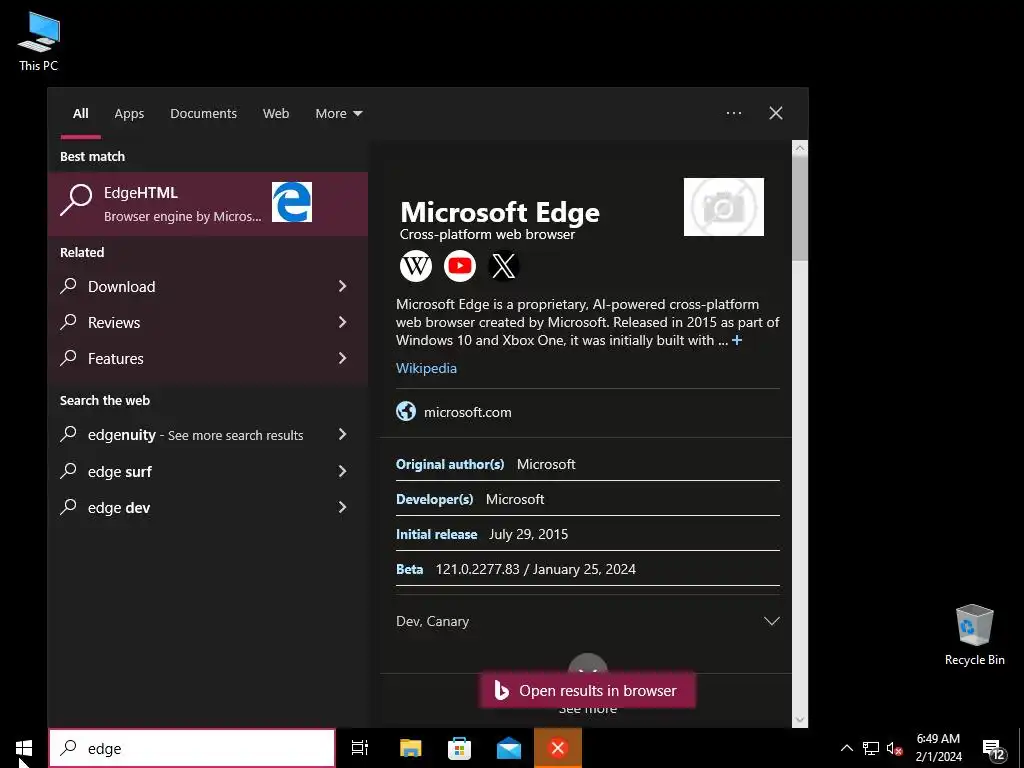The height and width of the screenshot is (768, 1024).
Task: Click the Initial release label link
Action: [436, 534]
